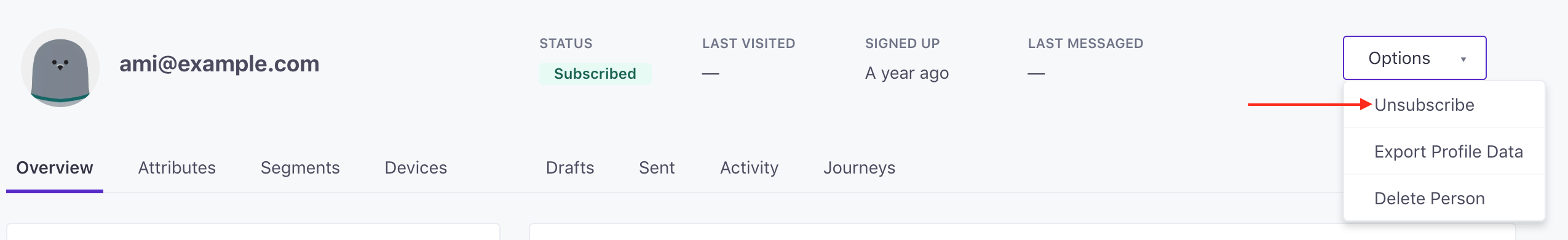Go to the Segments tab

pyautogui.click(x=300, y=167)
